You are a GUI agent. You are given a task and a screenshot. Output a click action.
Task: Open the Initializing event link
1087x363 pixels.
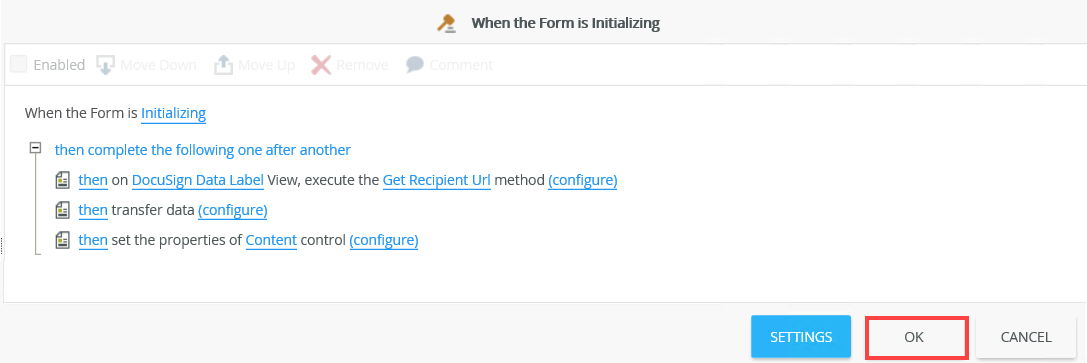point(173,113)
